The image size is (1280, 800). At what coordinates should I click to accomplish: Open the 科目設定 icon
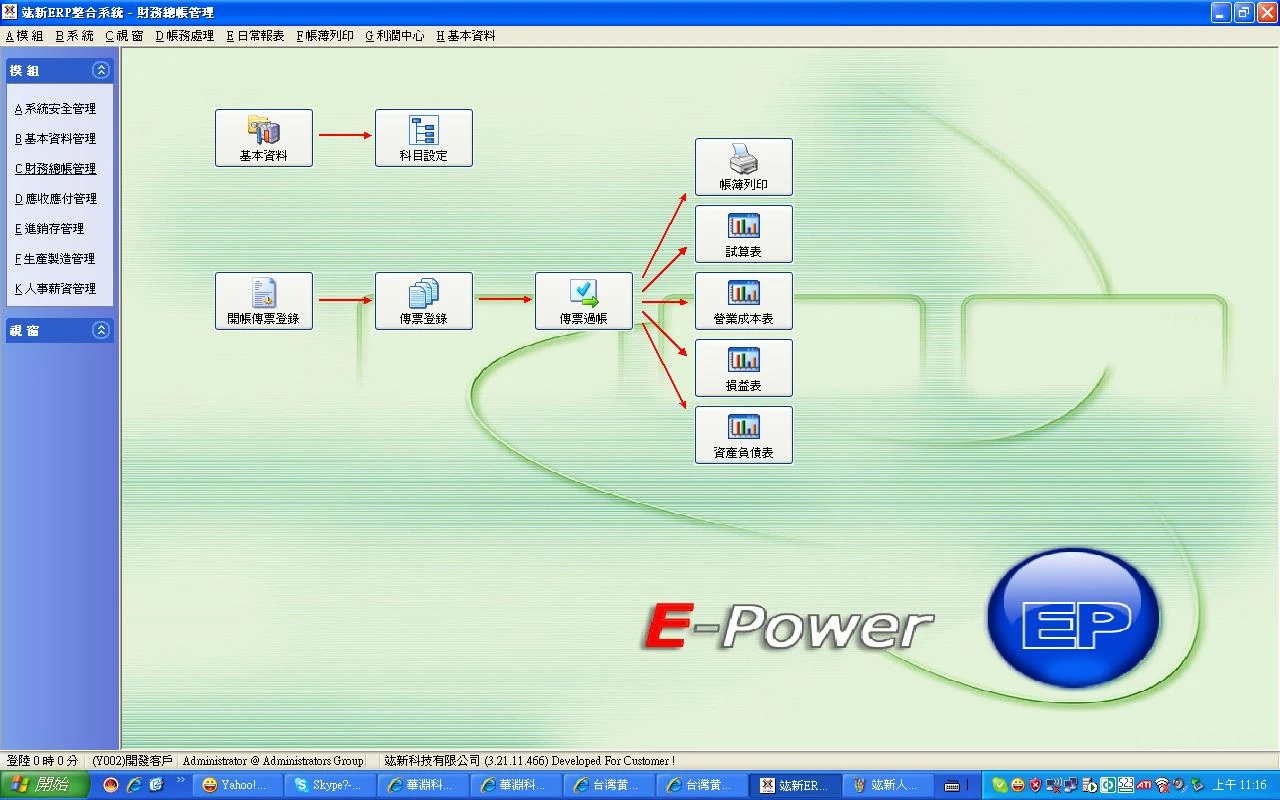pyautogui.click(x=424, y=138)
